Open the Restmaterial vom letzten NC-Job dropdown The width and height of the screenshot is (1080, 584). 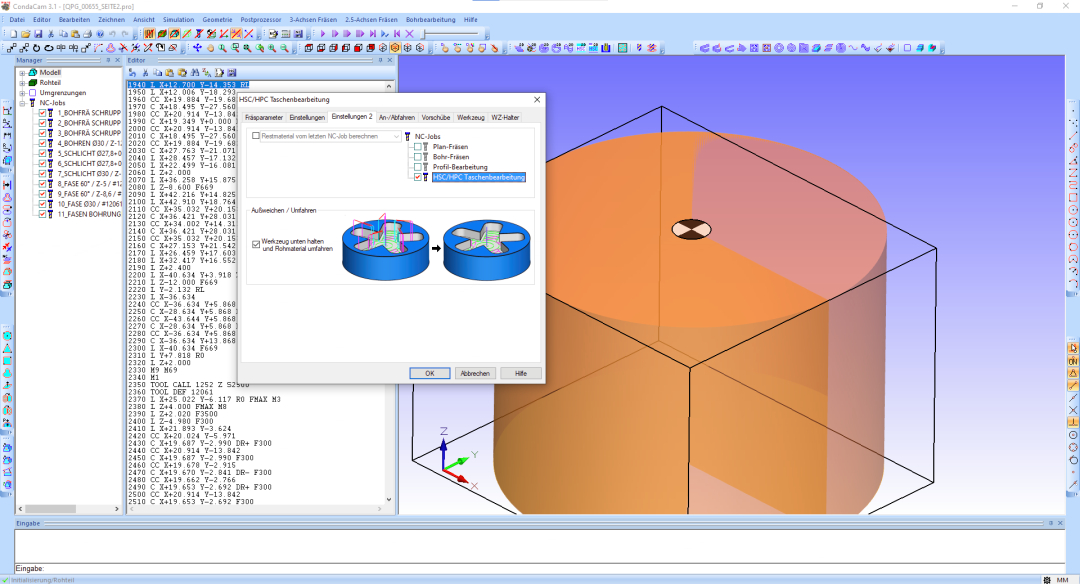coord(396,136)
